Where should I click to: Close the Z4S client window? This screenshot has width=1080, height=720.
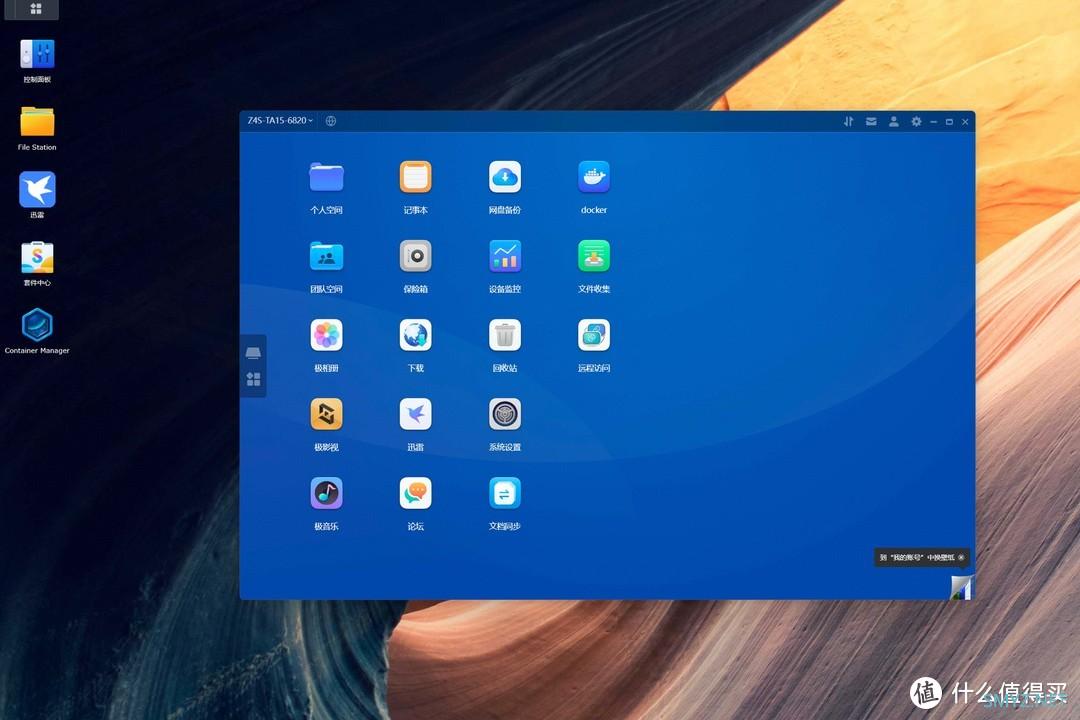pos(965,122)
